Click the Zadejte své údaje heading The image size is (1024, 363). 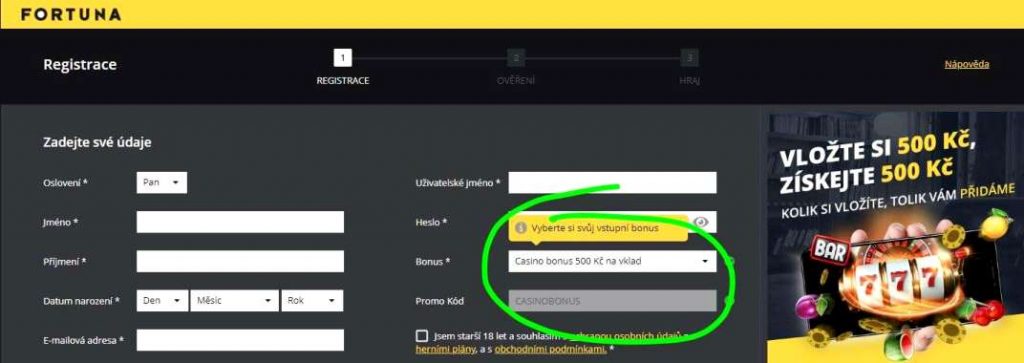pos(97,142)
